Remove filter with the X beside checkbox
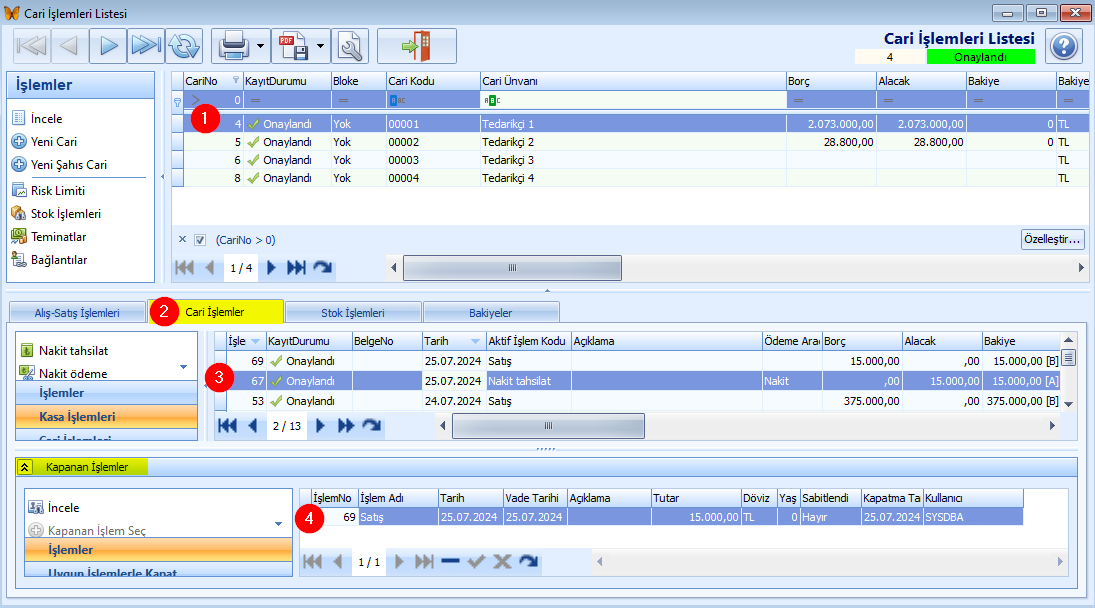This screenshot has height=608, width=1095. pos(182,239)
